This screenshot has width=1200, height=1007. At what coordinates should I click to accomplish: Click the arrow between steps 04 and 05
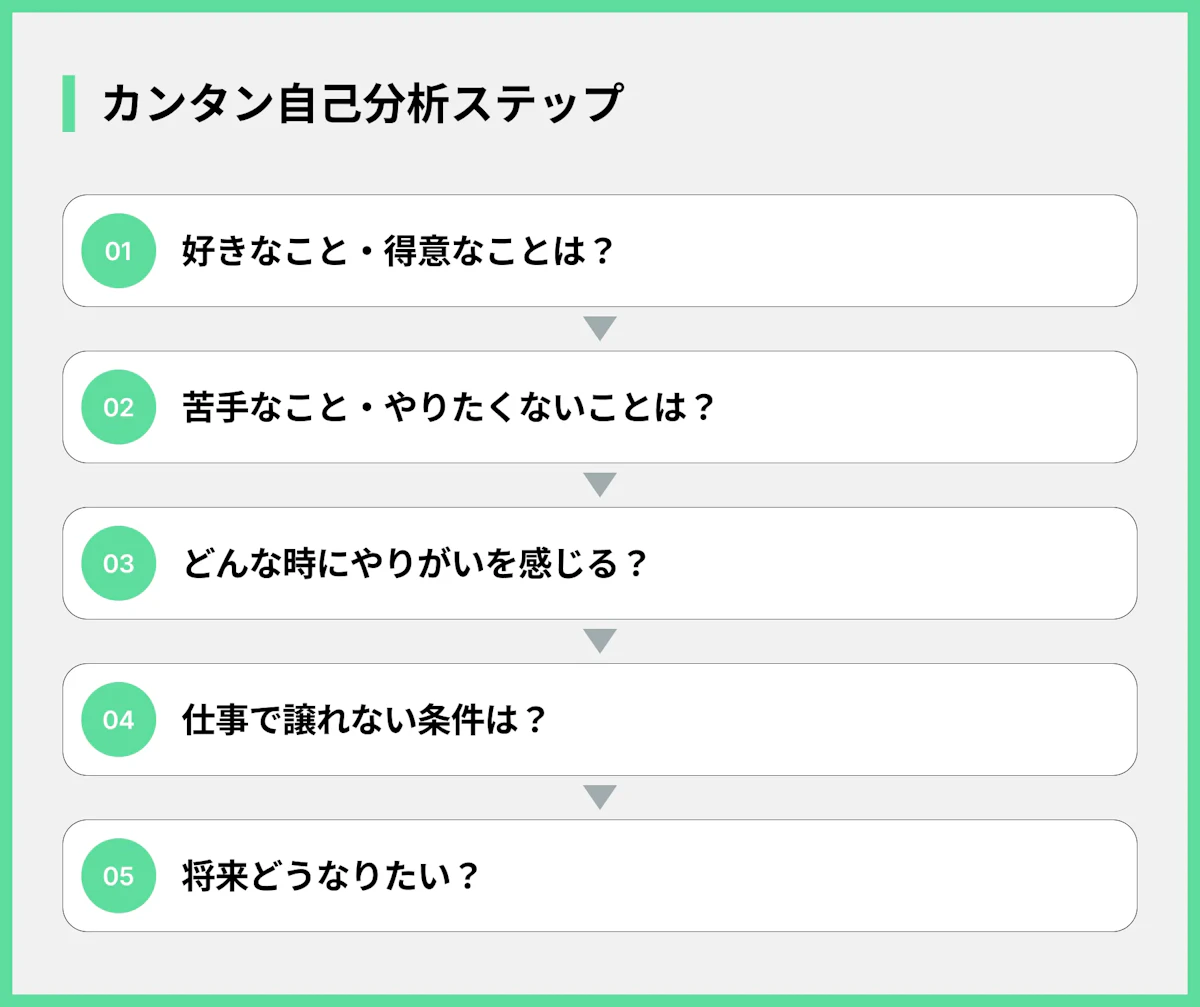pos(599,797)
